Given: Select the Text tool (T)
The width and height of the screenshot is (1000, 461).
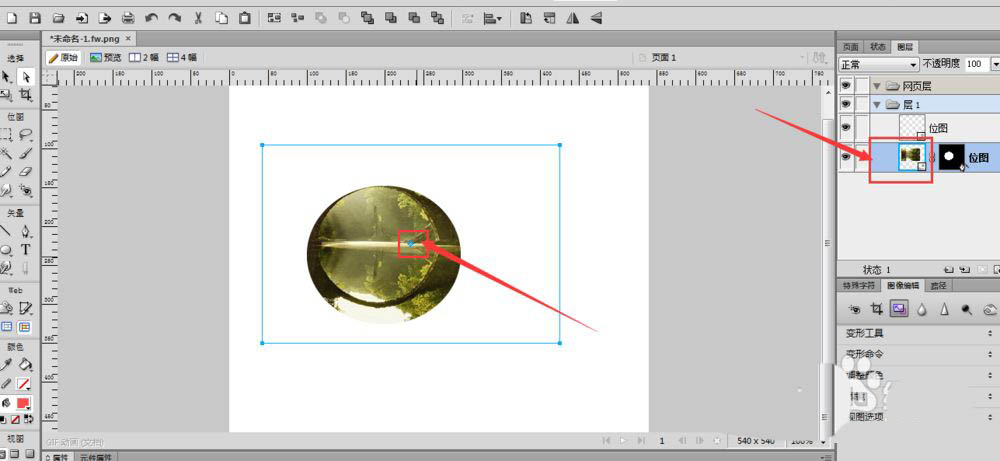Looking at the screenshot, I should coord(26,249).
